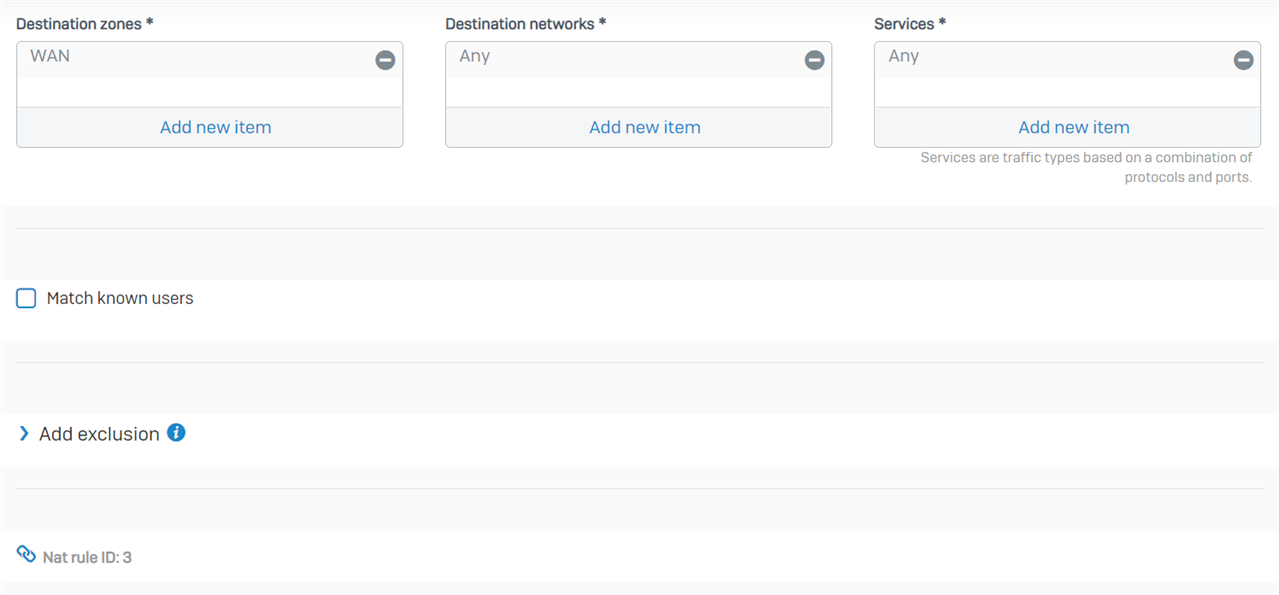This screenshot has width=1279, height=595.
Task: Remove Any from Destination networks list
Action: [814, 60]
